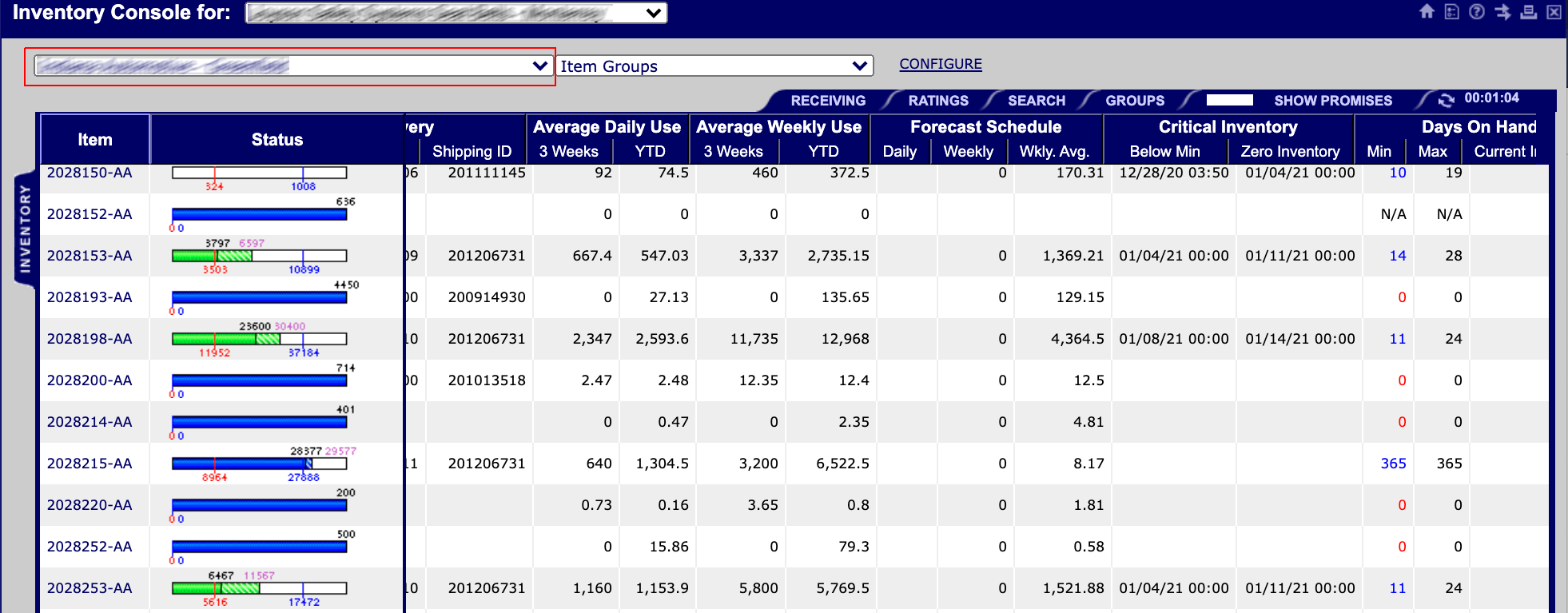Click Below Min column header
This screenshot has height=613, width=1568.
click(1164, 151)
